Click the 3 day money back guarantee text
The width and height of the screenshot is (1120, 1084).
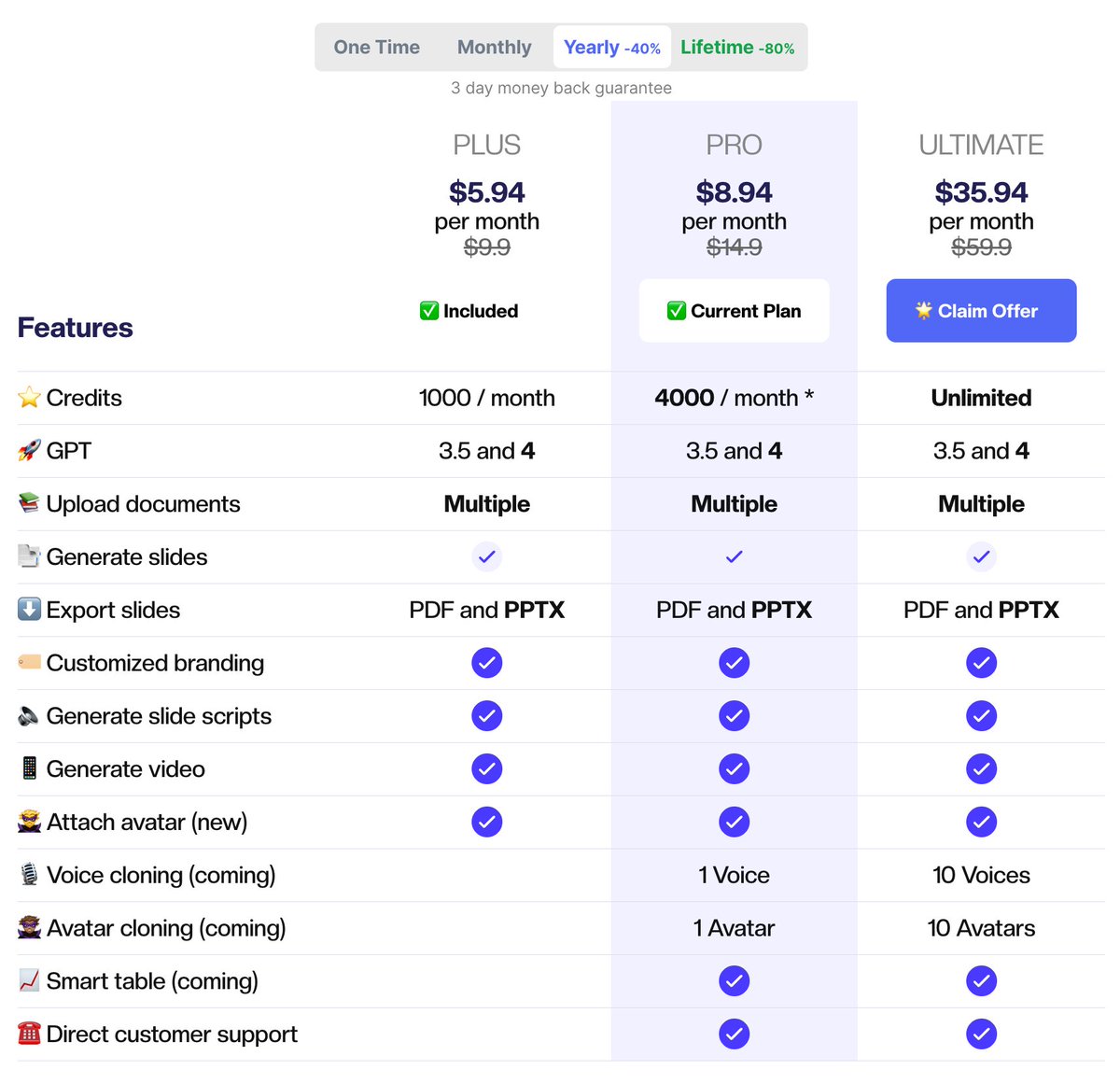click(561, 88)
